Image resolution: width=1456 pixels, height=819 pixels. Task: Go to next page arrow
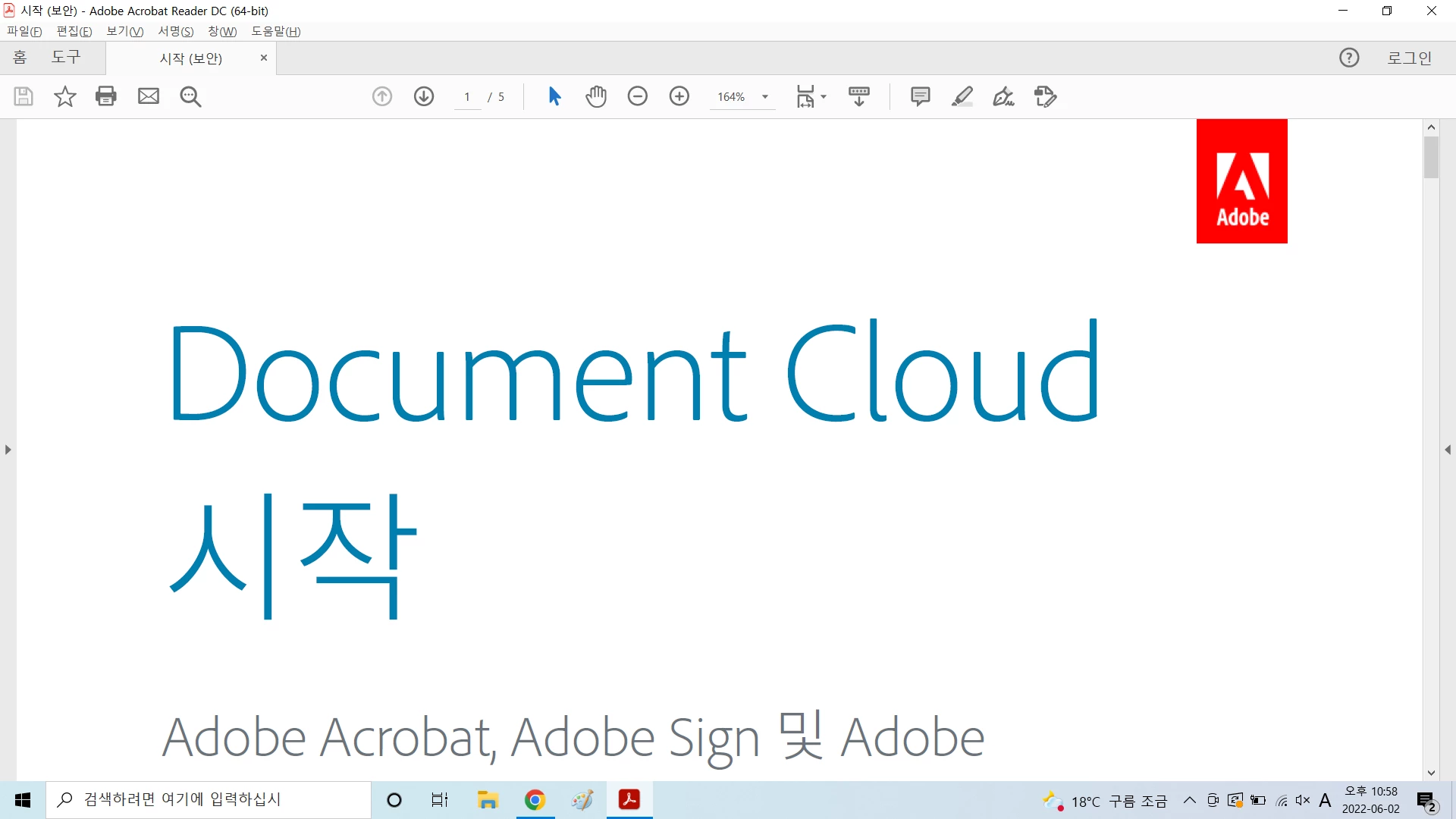click(424, 96)
